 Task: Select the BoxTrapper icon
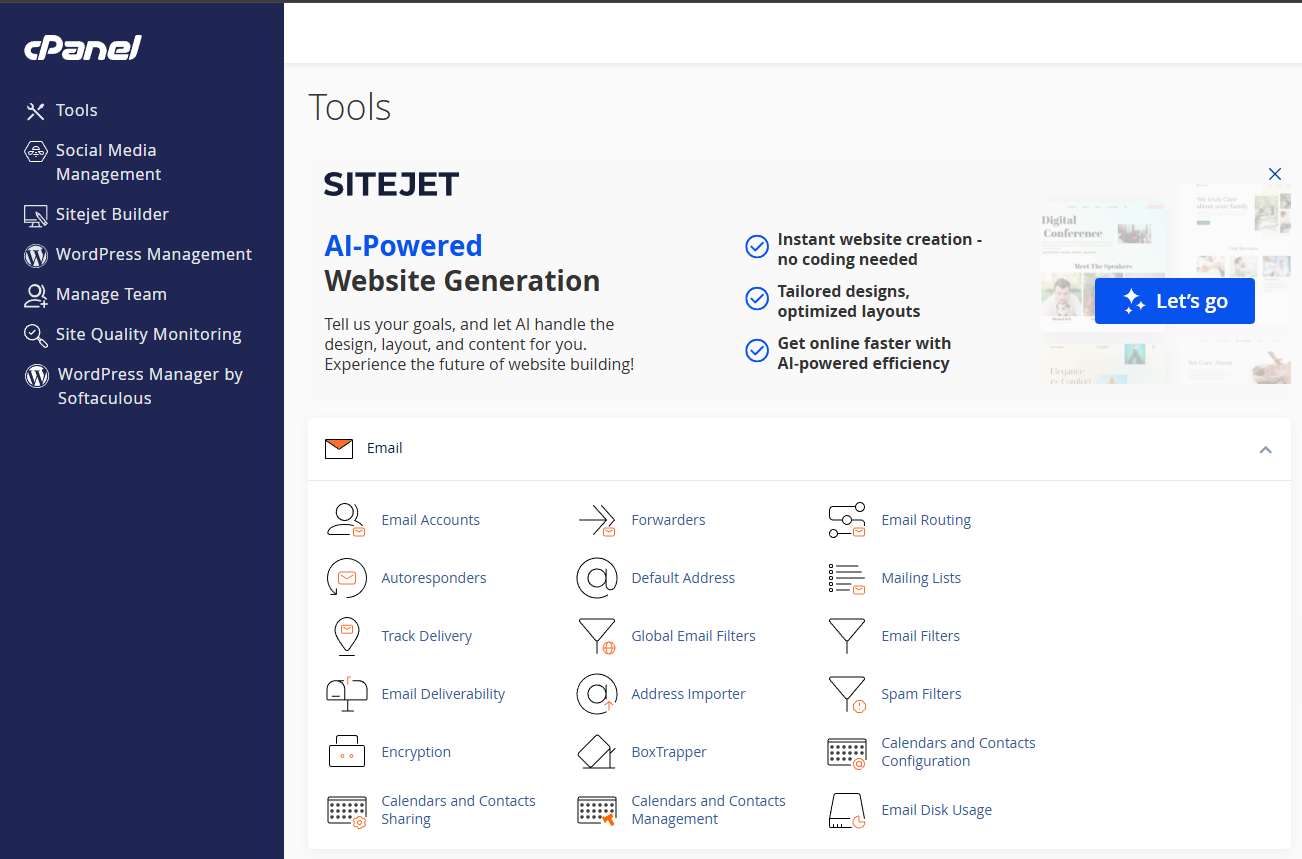click(x=597, y=751)
